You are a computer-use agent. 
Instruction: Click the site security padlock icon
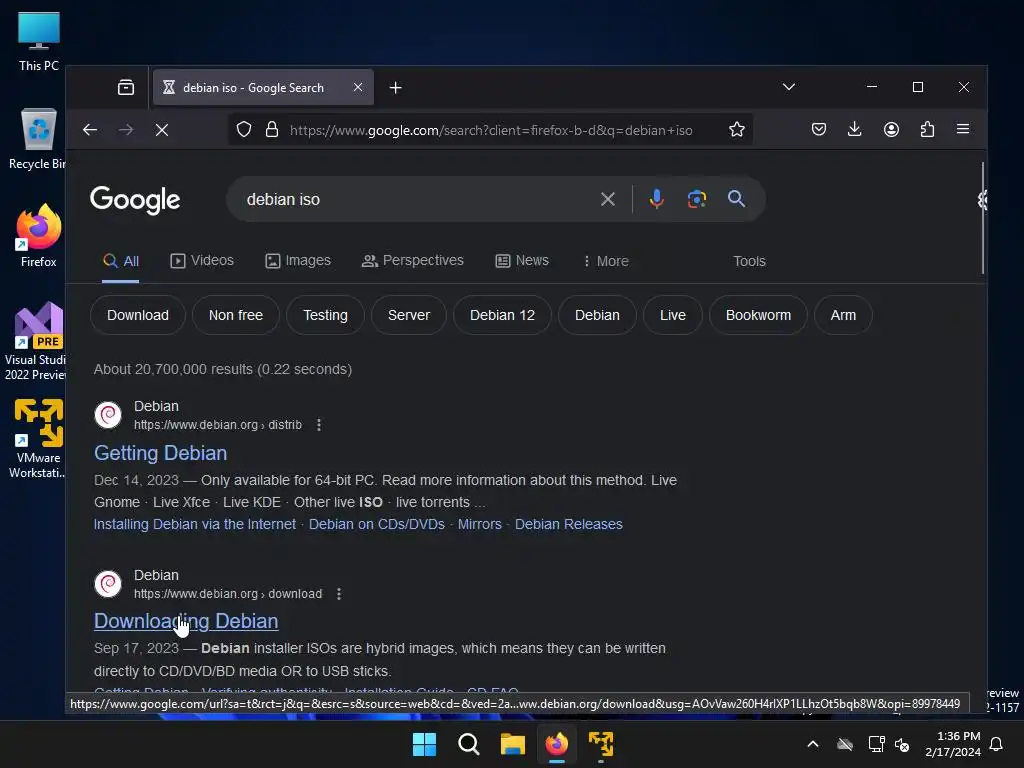coord(272,129)
